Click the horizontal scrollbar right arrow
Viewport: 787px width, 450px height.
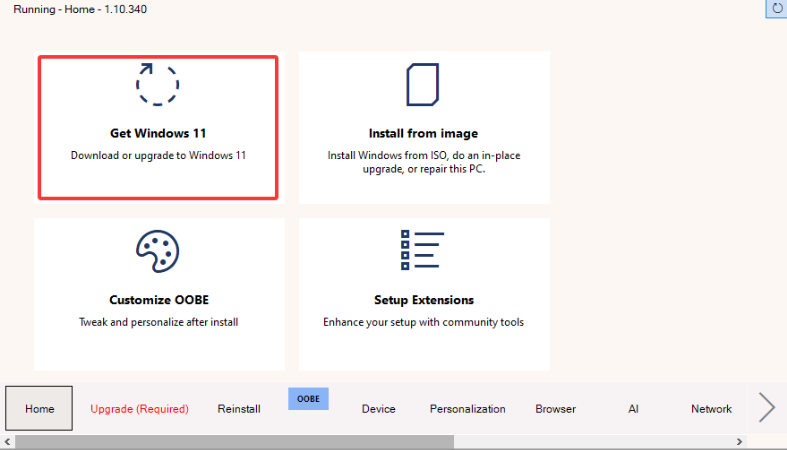pyautogui.click(x=739, y=442)
